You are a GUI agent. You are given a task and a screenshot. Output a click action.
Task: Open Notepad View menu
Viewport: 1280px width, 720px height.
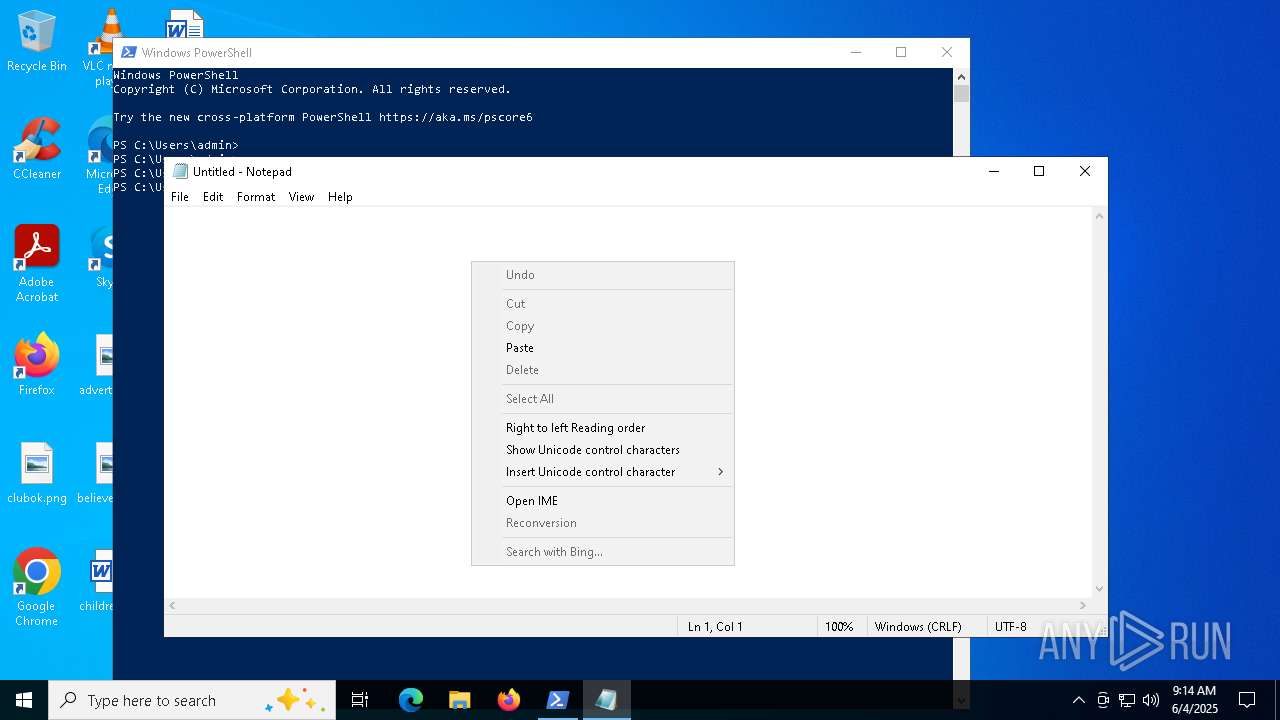pos(301,197)
